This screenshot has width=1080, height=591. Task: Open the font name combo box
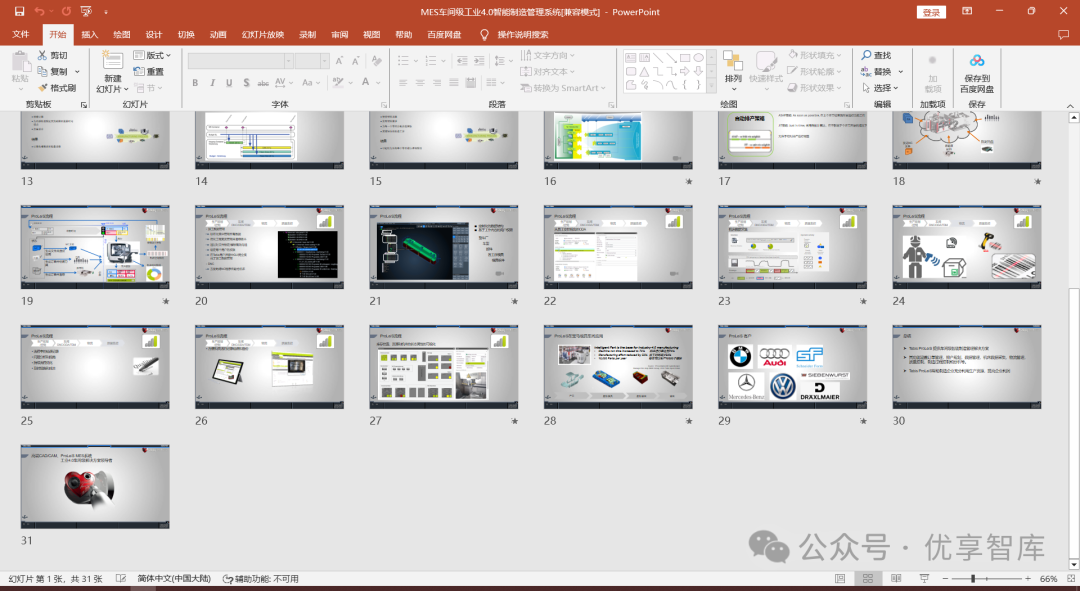240,61
